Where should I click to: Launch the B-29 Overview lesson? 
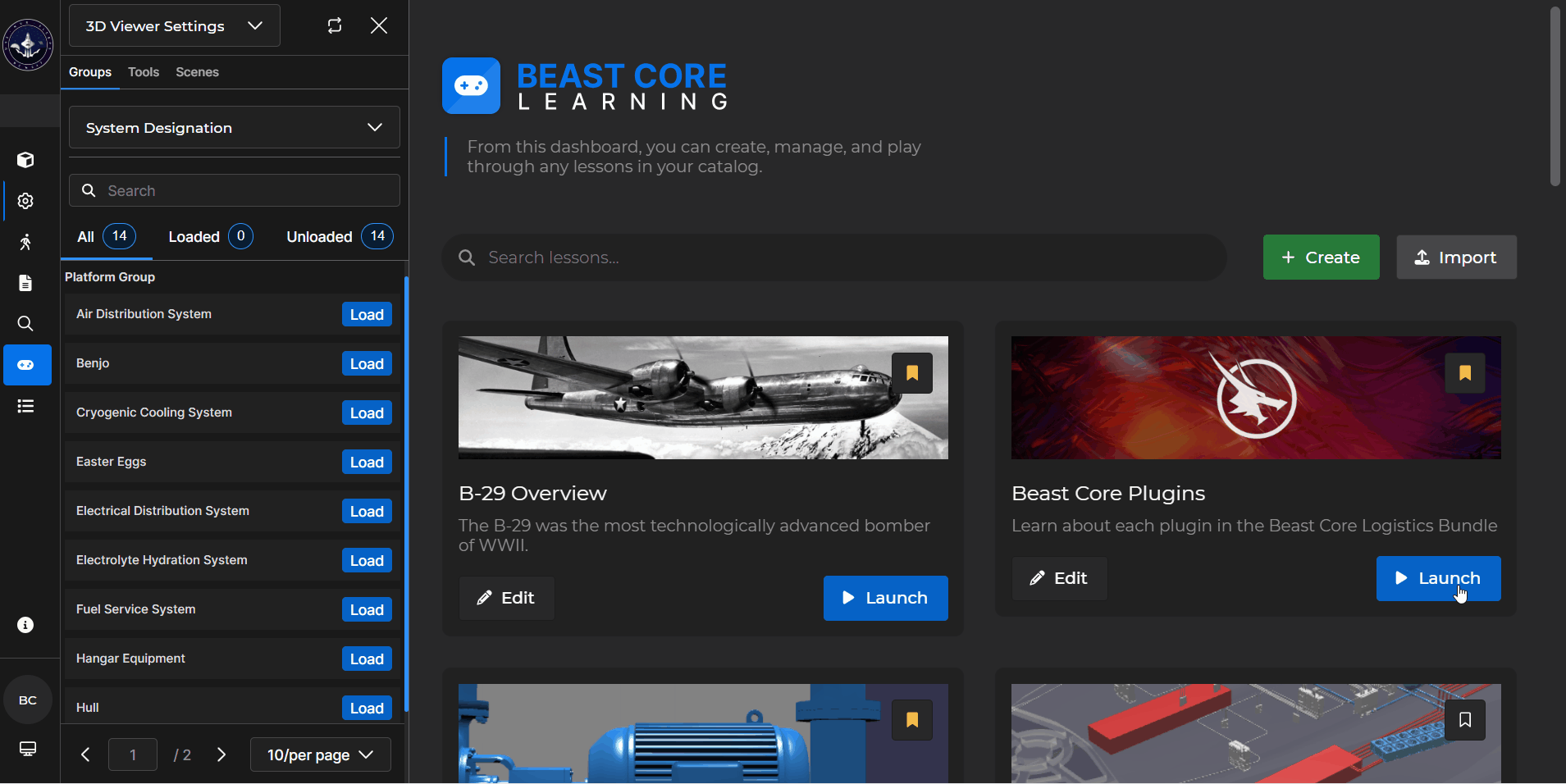[x=885, y=598]
